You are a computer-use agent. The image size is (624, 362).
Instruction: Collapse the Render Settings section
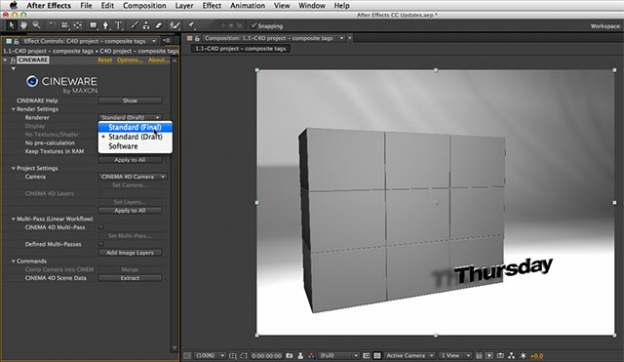13,109
